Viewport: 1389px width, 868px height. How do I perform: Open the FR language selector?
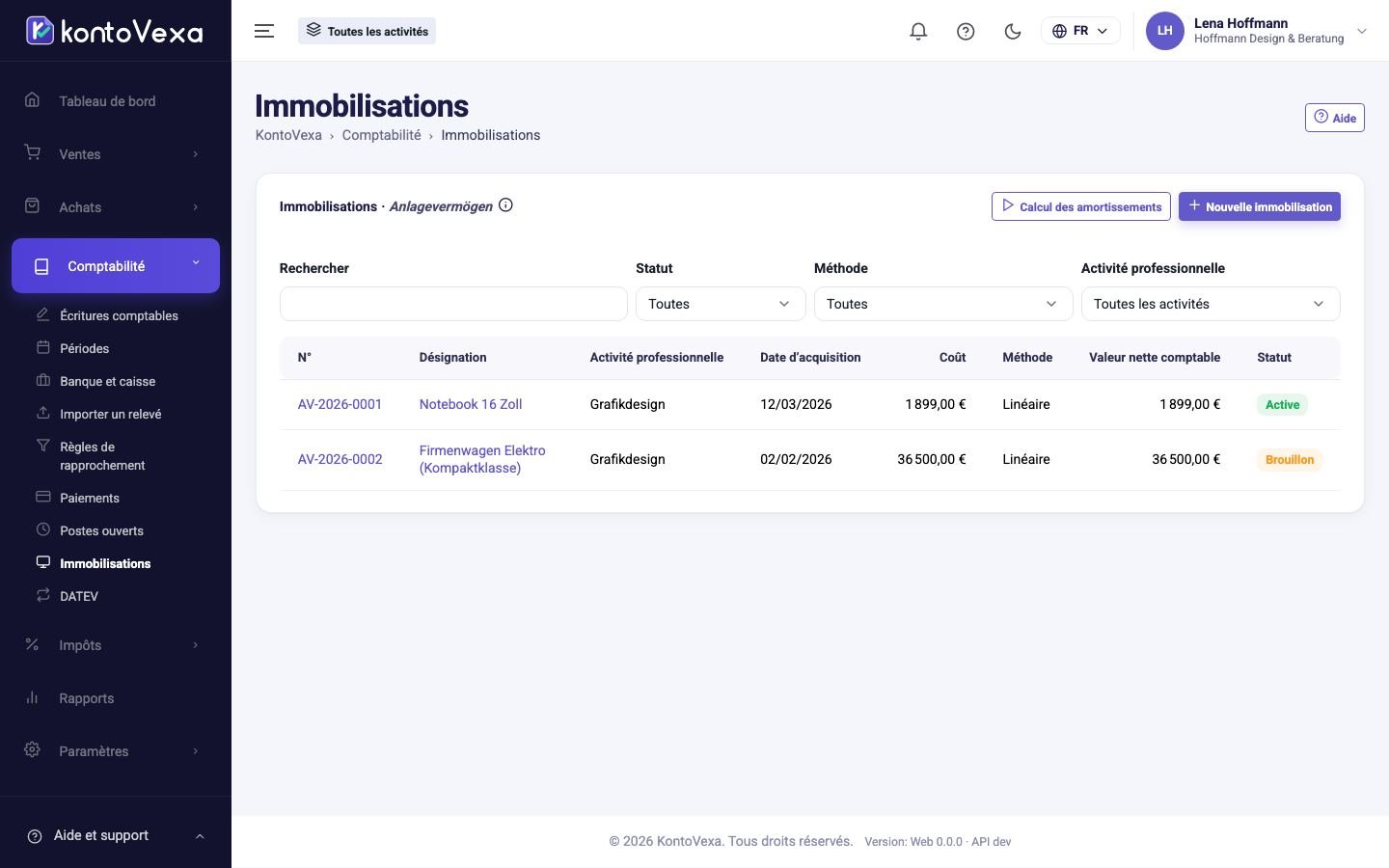(x=1080, y=31)
